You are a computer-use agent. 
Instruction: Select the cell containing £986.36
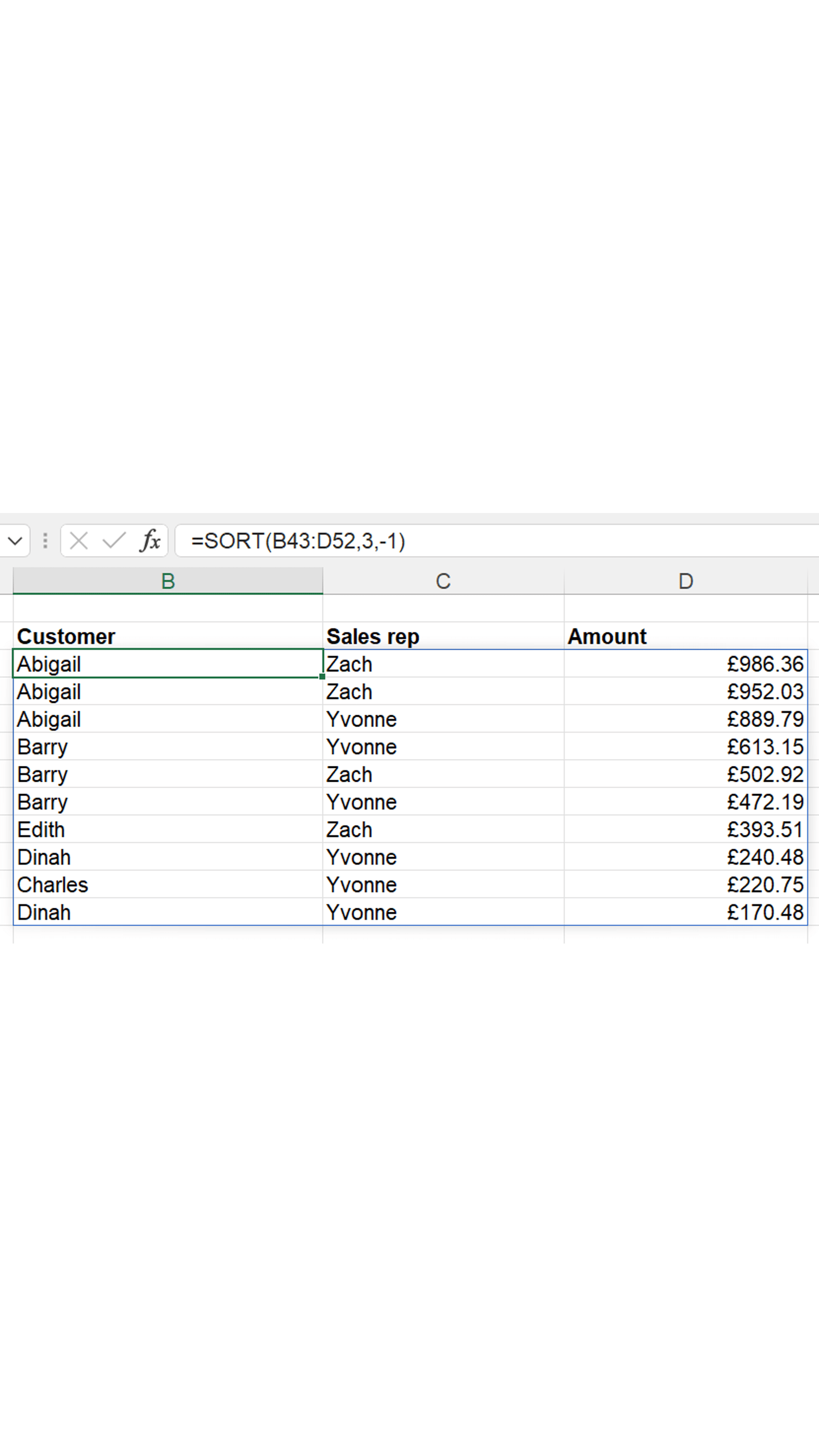(x=685, y=664)
